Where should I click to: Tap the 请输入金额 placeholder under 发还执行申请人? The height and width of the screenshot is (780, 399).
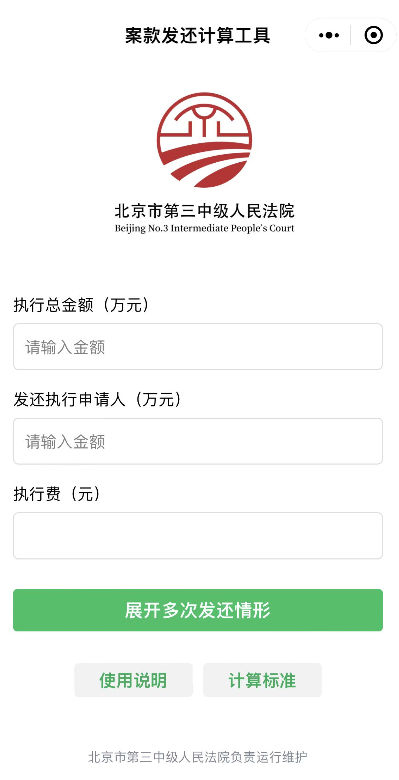pos(65,442)
